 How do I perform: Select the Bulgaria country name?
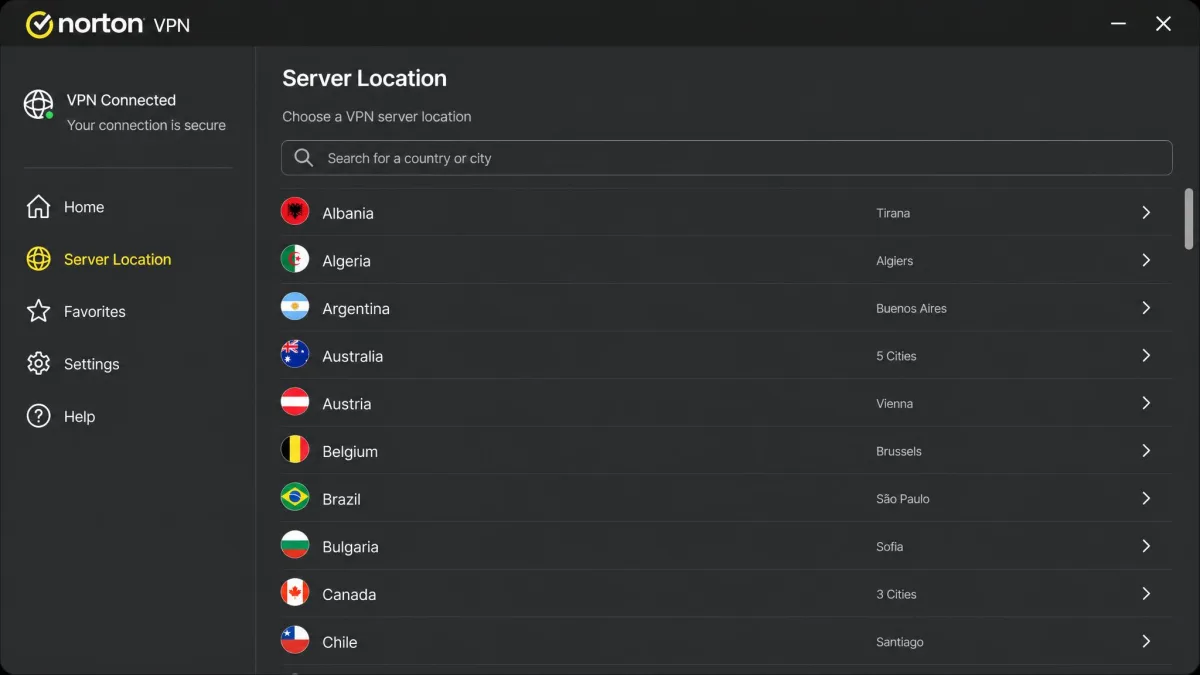click(350, 547)
